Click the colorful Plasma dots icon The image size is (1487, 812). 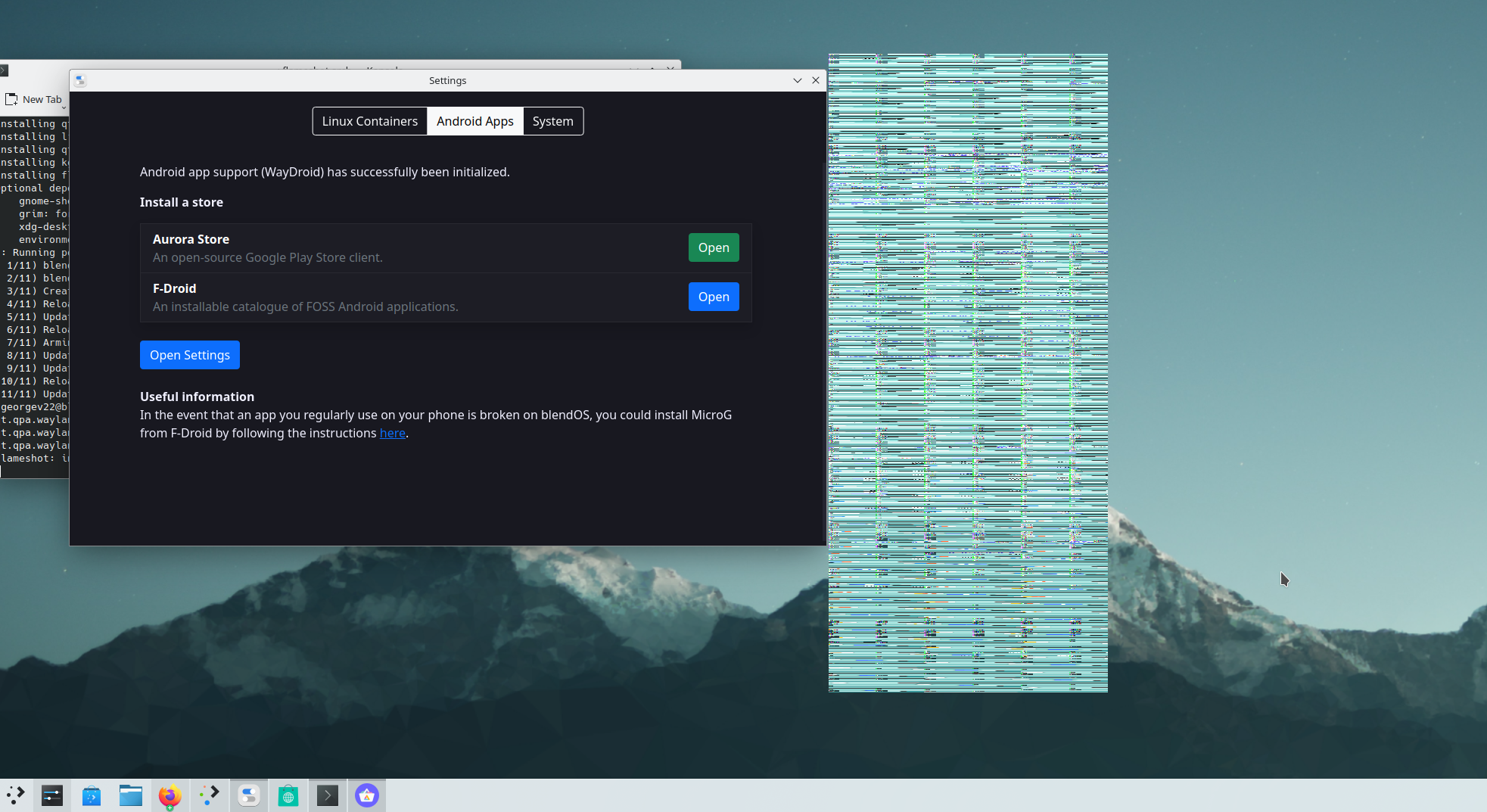coord(210,795)
